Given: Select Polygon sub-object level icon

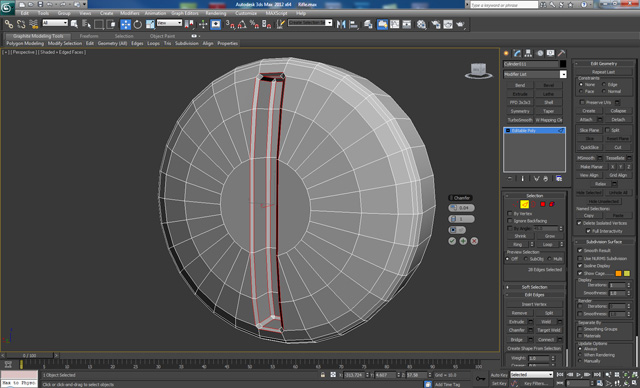Looking at the screenshot, I should [x=543, y=204].
